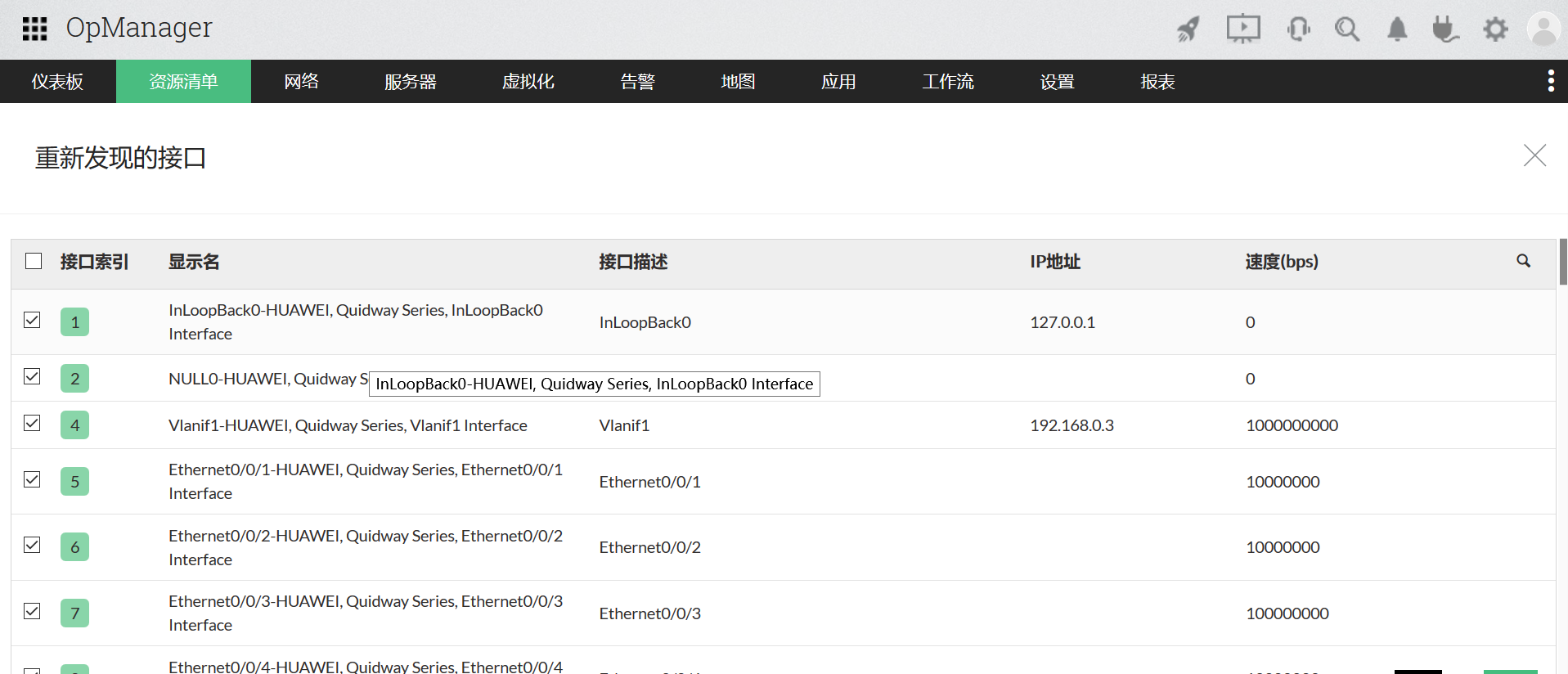This screenshot has height=674, width=1568.
Task: Open the presentation screen icon
Action: click(1243, 29)
